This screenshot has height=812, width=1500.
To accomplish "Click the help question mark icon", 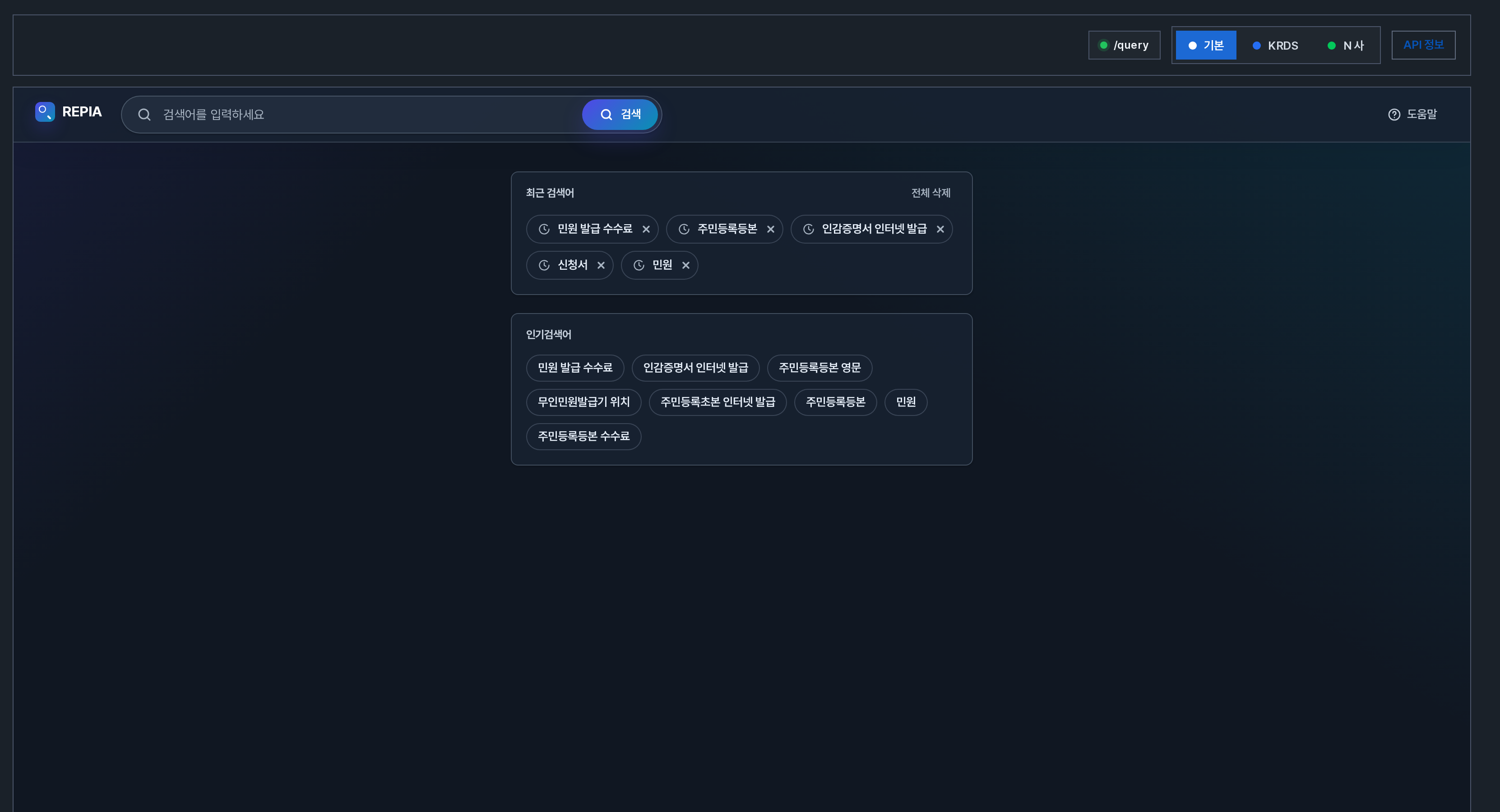I will [1394, 115].
